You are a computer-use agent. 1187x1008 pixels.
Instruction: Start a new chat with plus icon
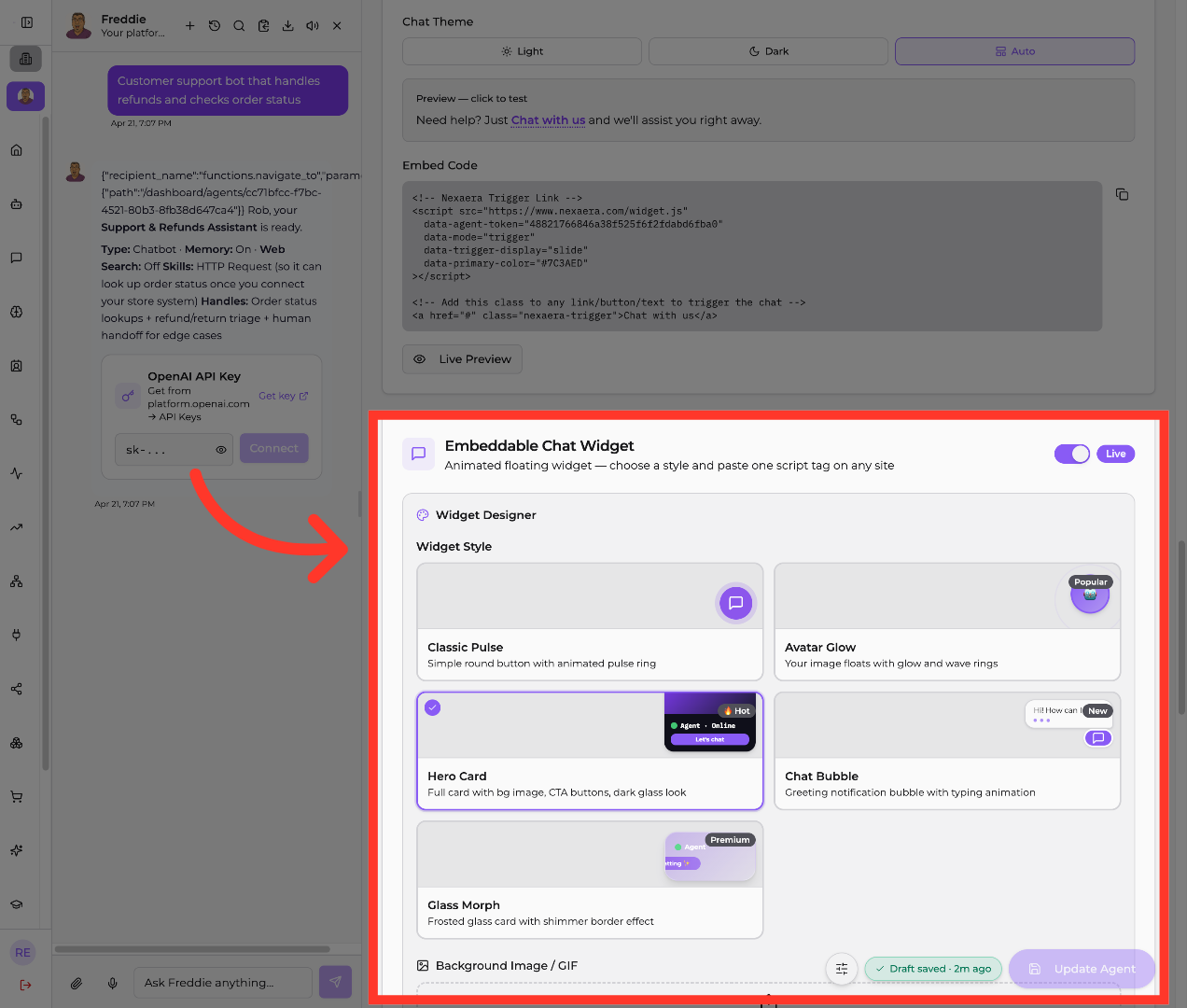(x=189, y=26)
